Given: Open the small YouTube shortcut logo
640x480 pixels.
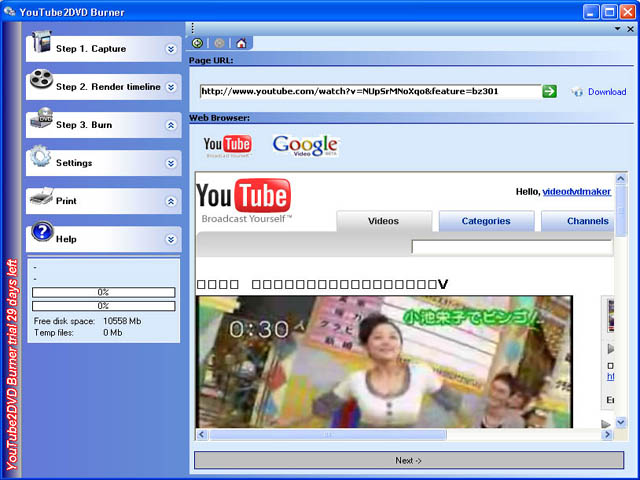Looking at the screenshot, I should pos(227,146).
